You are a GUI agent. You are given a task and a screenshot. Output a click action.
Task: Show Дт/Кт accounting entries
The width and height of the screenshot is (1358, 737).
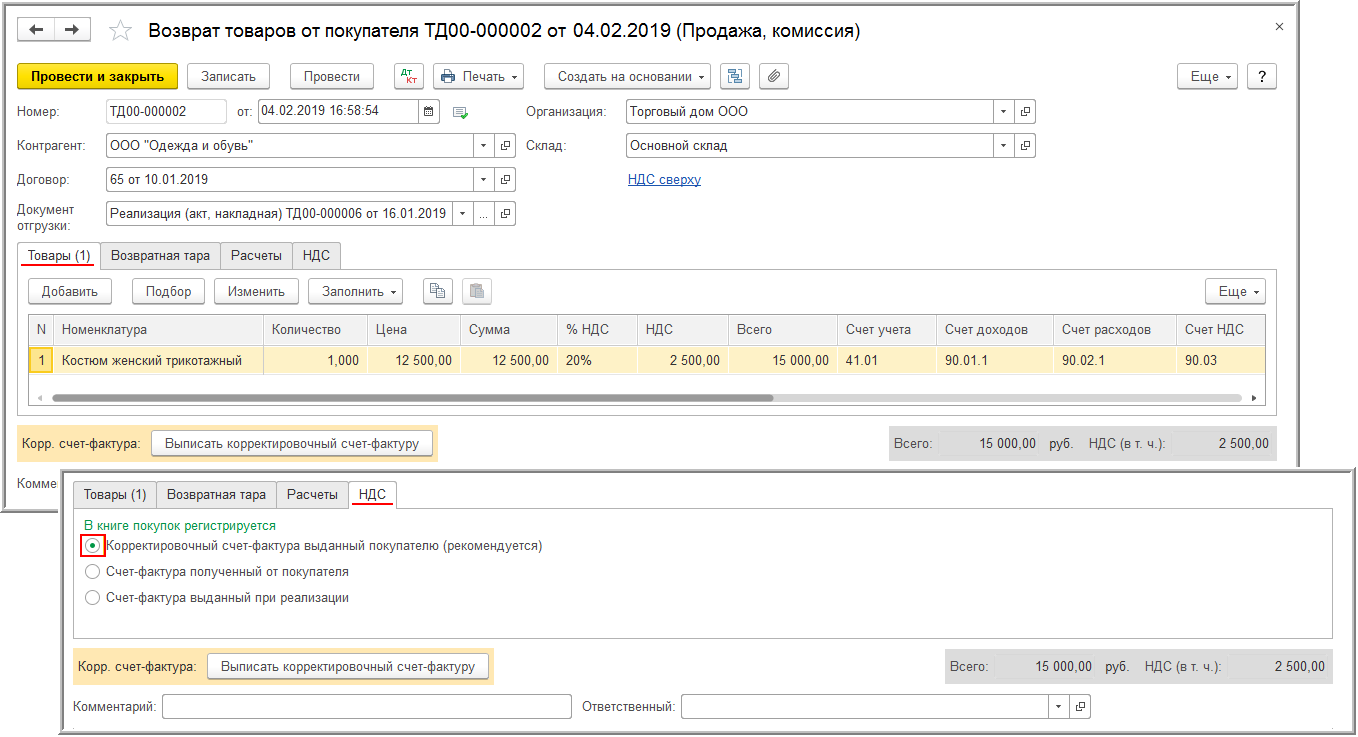[x=410, y=76]
